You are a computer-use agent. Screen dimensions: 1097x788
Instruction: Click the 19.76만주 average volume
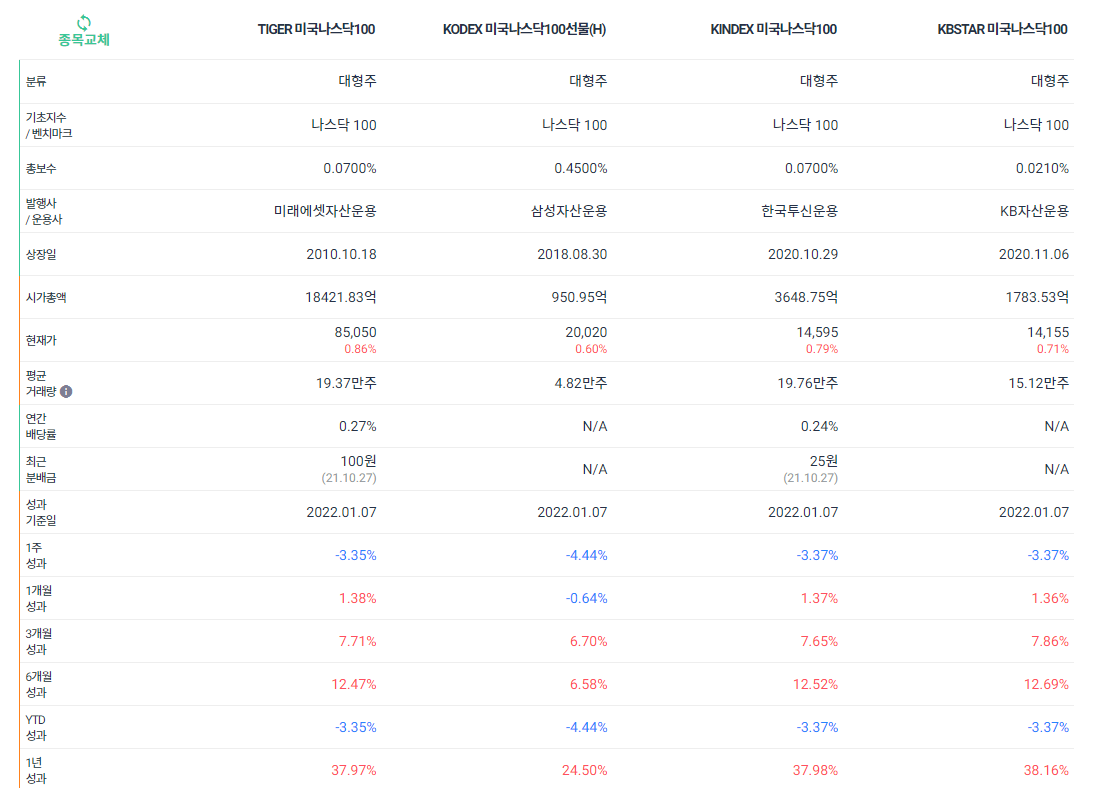coord(808,384)
